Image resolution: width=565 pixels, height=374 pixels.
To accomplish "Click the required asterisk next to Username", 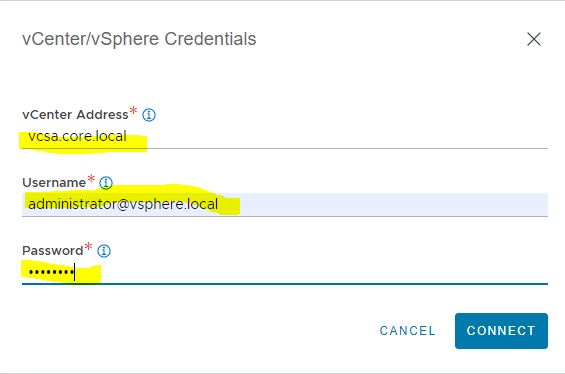I will [91, 178].
